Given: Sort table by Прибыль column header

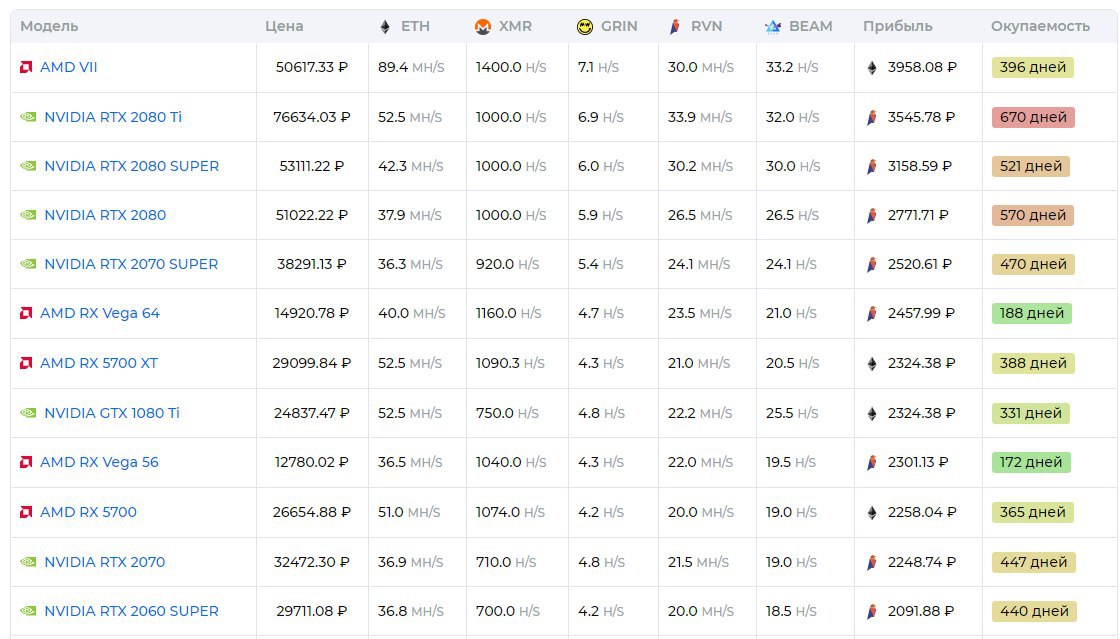Looking at the screenshot, I should pos(898,26).
